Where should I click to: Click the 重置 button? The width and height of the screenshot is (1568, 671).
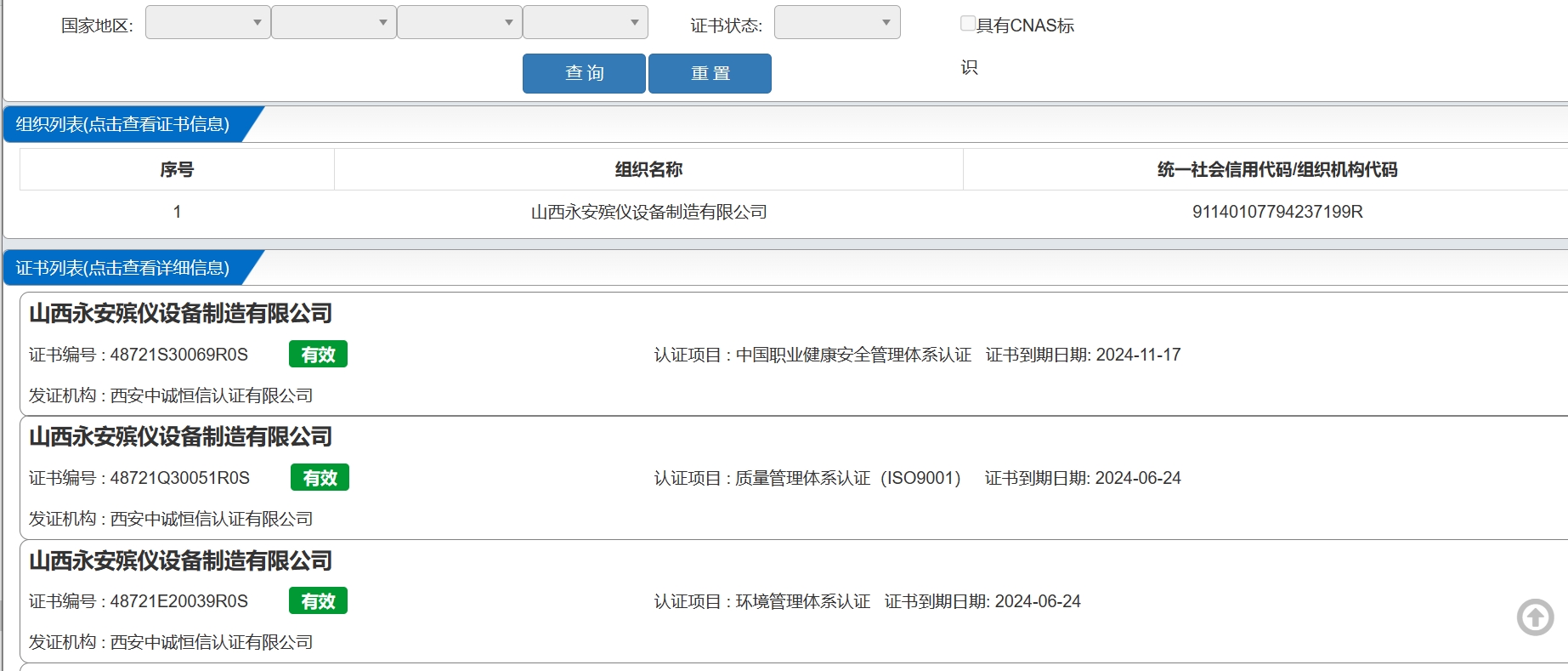[710, 73]
